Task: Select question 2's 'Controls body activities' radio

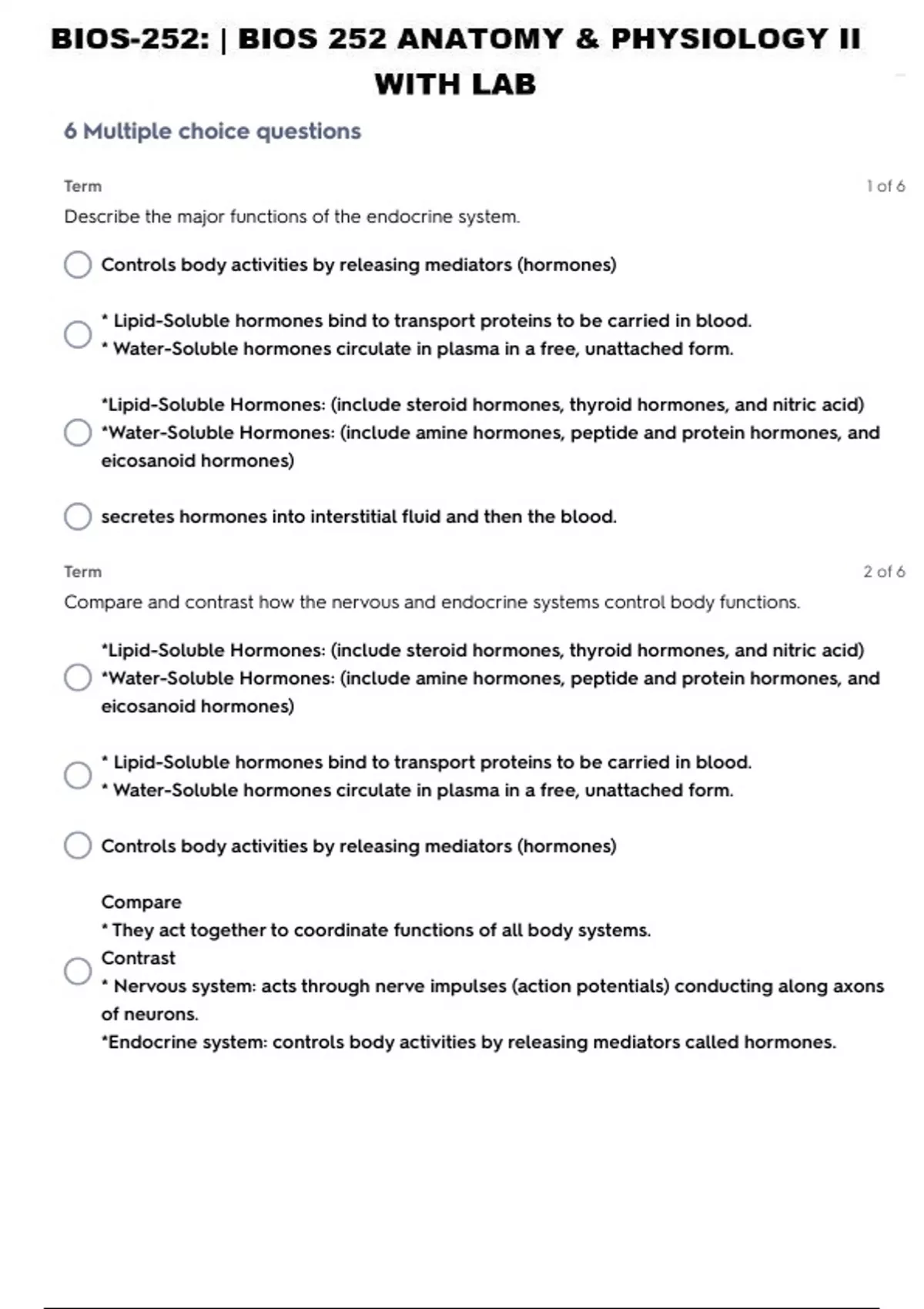Action: pyautogui.click(x=78, y=845)
